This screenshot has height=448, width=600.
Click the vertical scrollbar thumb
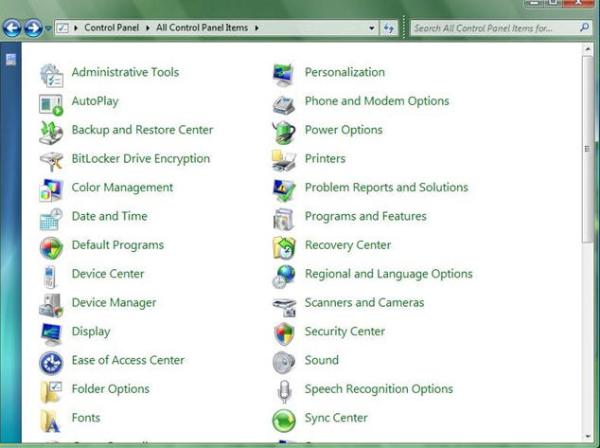click(587, 149)
